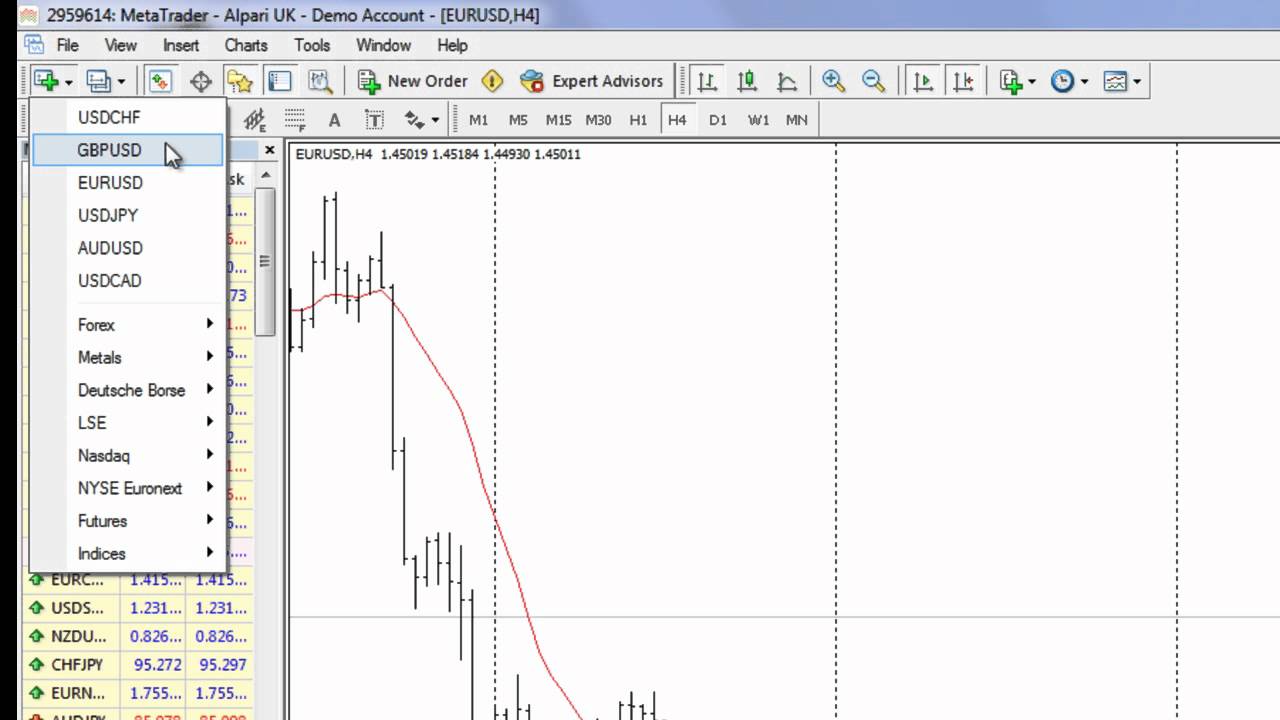The image size is (1280, 720).
Task: Open the Arrows tool dropdown arrow
Action: point(435,121)
